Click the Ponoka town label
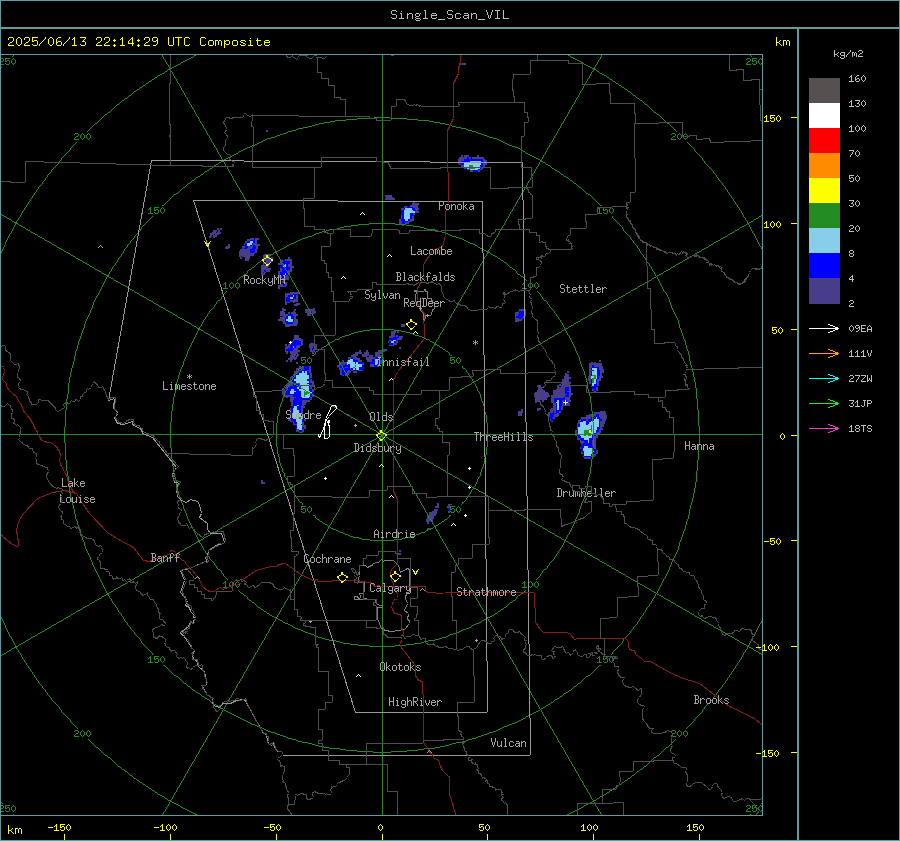The image size is (900, 841). click(456, 206)
